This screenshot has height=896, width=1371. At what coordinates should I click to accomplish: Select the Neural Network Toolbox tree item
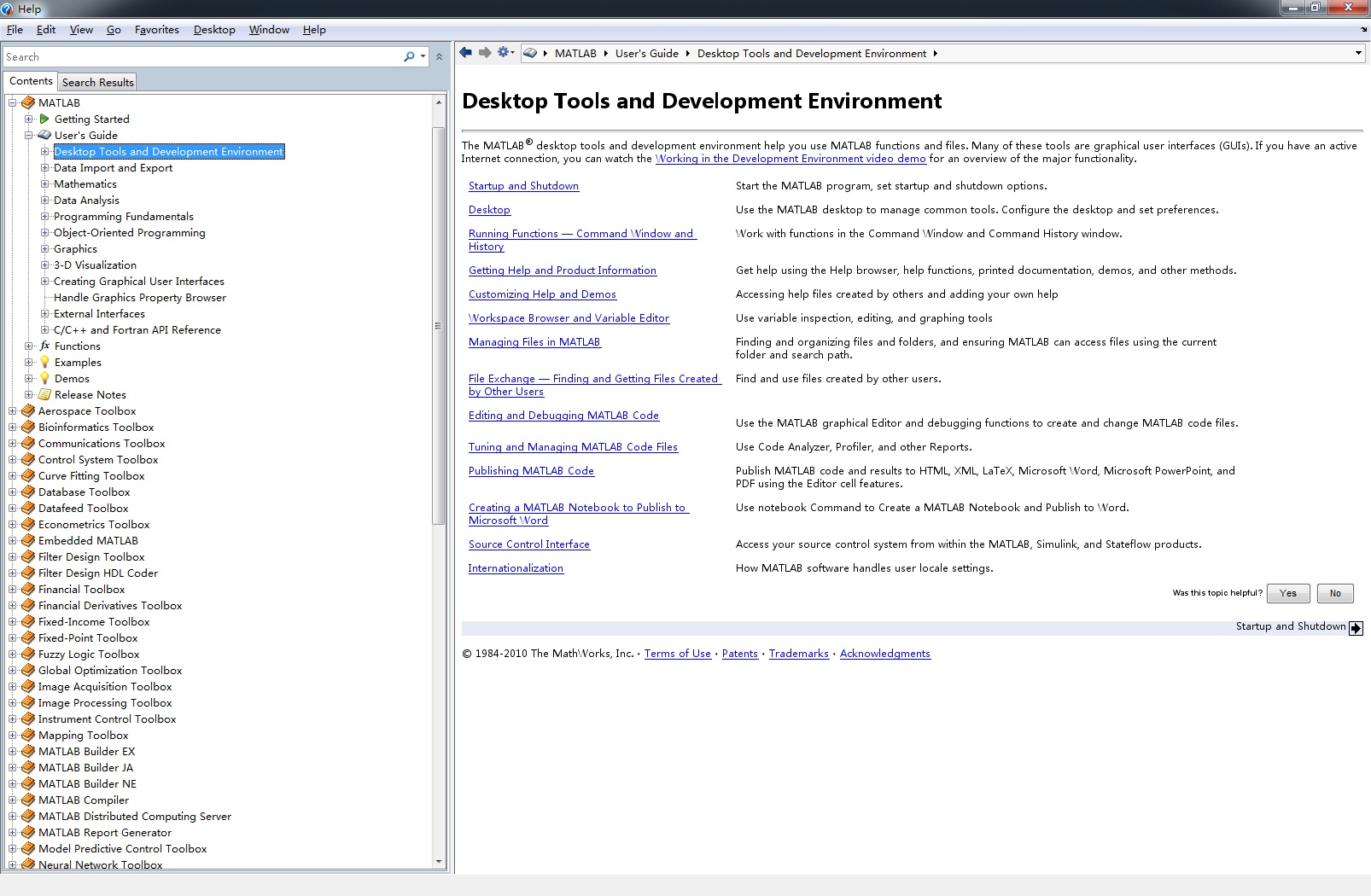[x=100, y=864]
